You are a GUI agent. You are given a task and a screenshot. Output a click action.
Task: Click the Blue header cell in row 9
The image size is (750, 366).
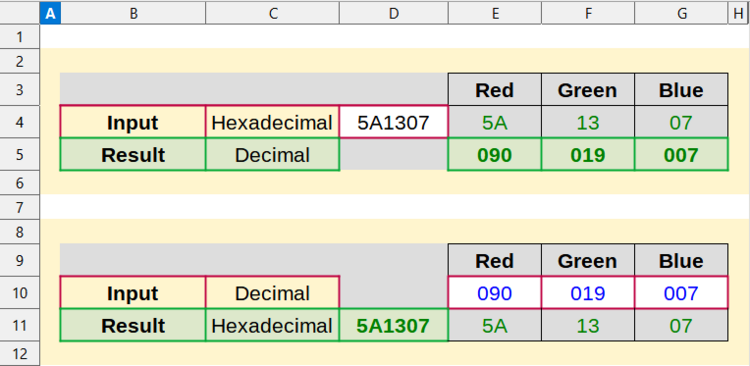pos(681,260)
